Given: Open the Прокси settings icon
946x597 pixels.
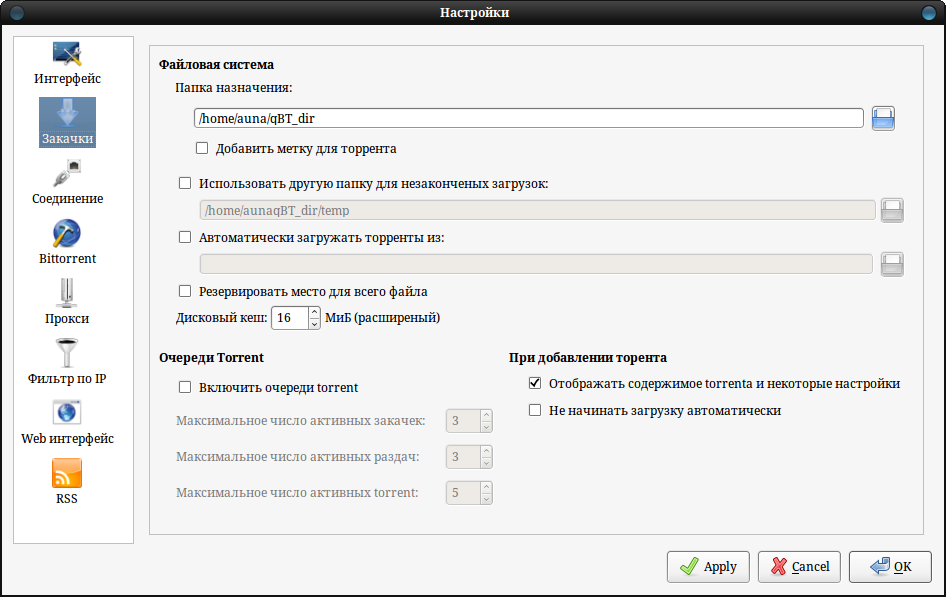Looking at the screenshot, I should coord(67,293).
